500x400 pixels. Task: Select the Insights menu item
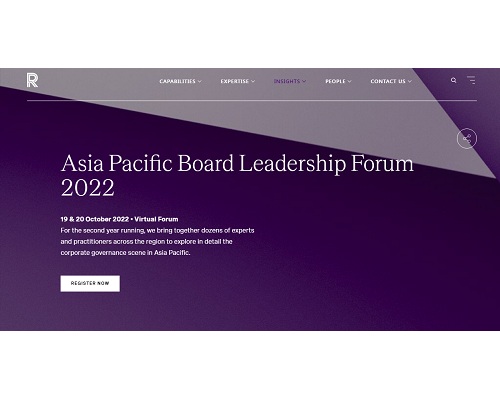pos(287,81)
